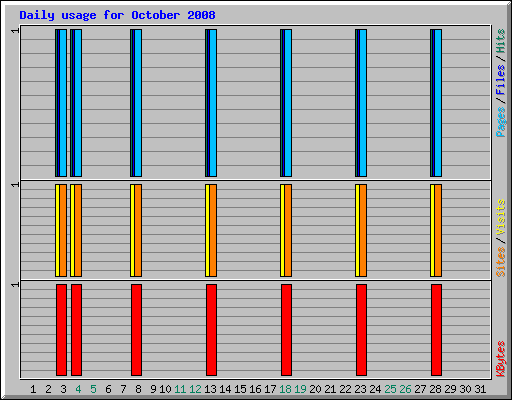Click day label 1 on the axis
This screenshot has width=512, height=400.
[x=33, y=389]
